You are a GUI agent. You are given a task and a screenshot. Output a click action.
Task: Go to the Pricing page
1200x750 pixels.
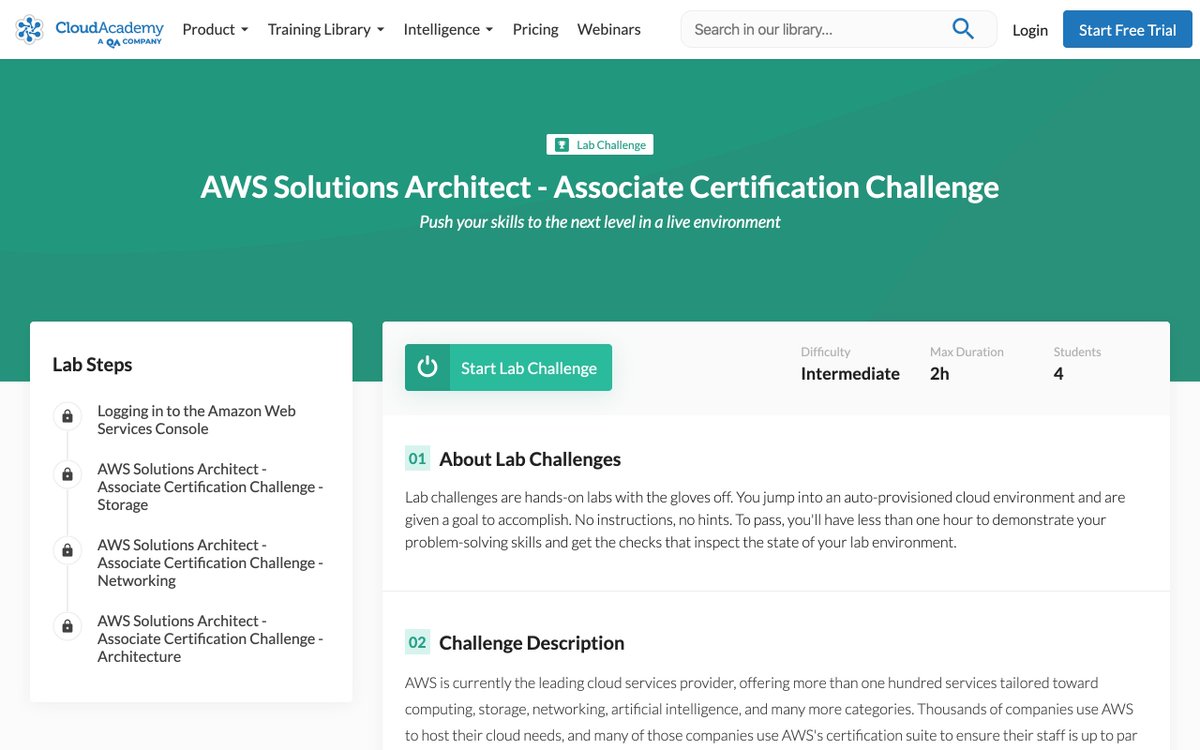coord(535,30)
